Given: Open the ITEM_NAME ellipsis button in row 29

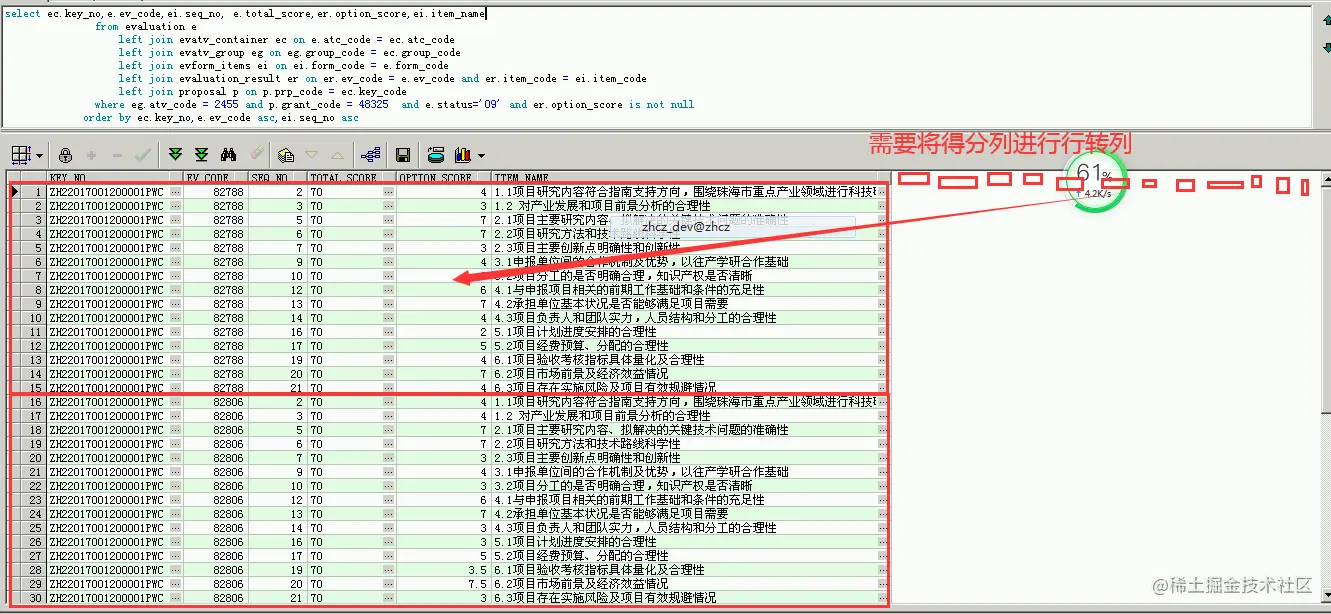Looking at the screenshot, I should (x=882, y=584).
